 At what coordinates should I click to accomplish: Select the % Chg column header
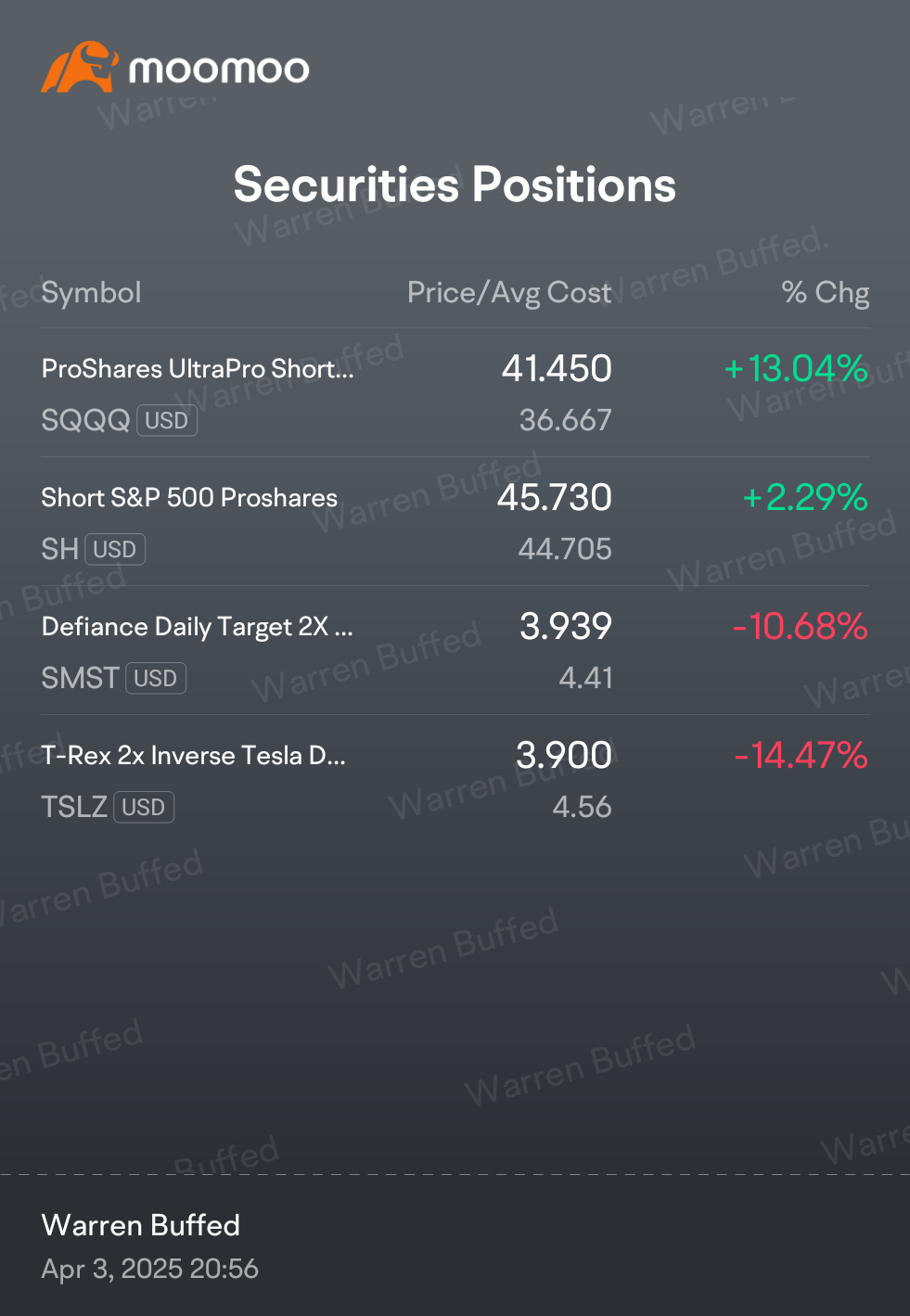(x=826, y=292)
